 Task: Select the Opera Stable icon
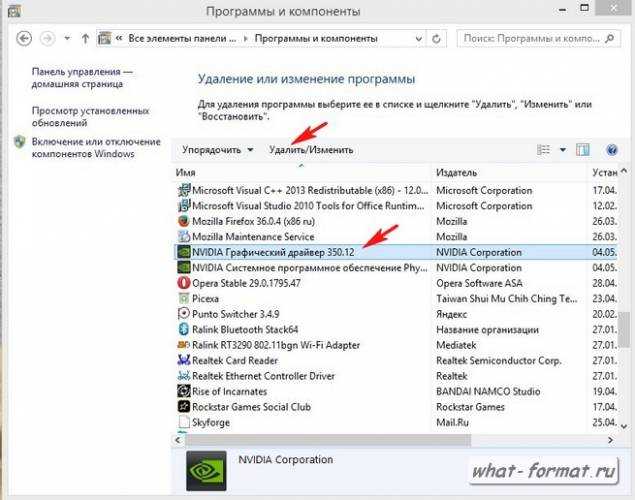click(184, 283)
